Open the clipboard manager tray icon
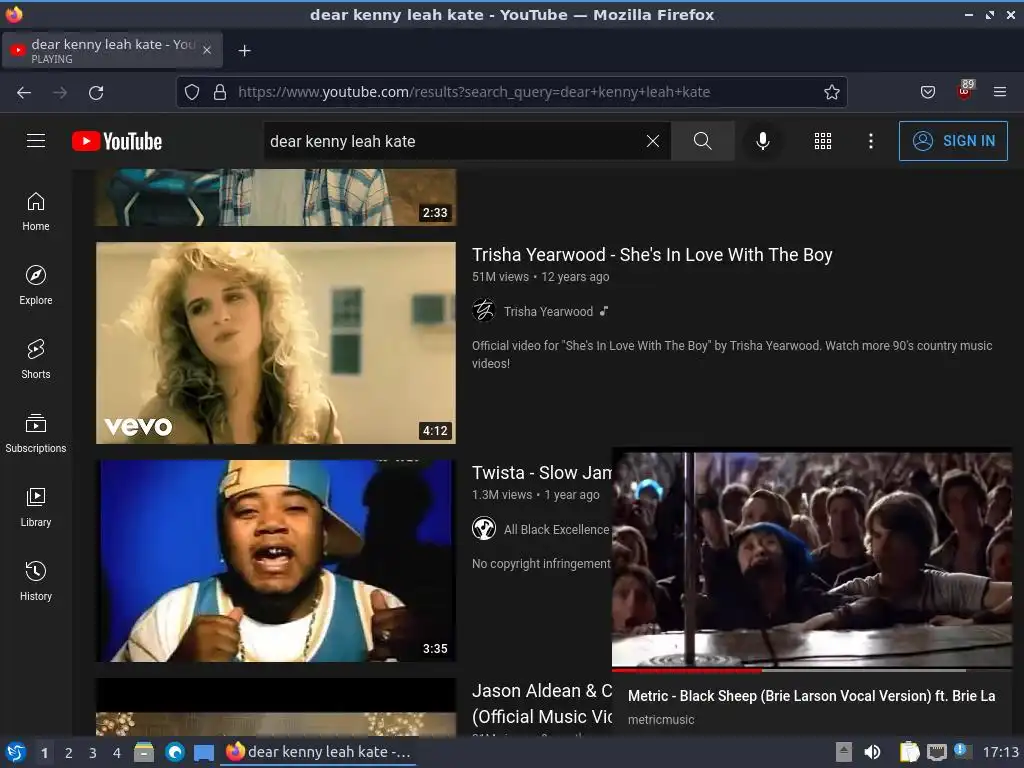1024x768 pixels. (x=909, y=752)
